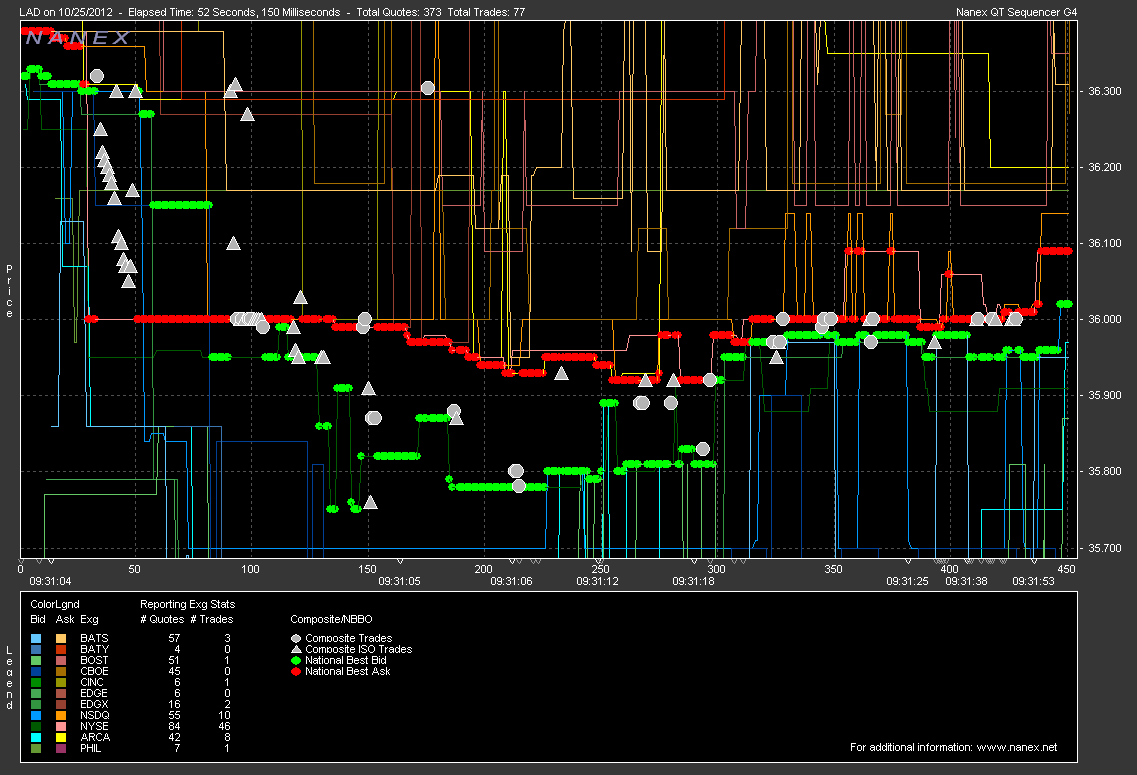
Task: Select the NYSE exchange label in the legend
Action: (94, 726)
